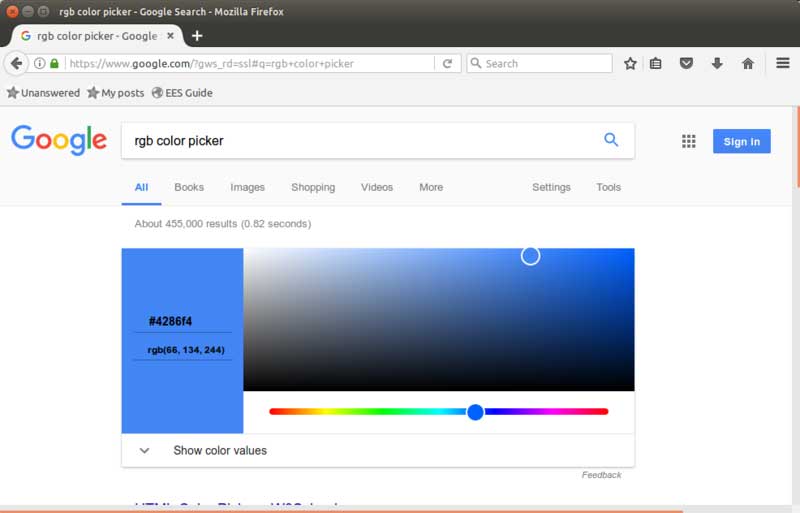Click the hue slider handle
The image size is (800, 513).
point(476,411)
